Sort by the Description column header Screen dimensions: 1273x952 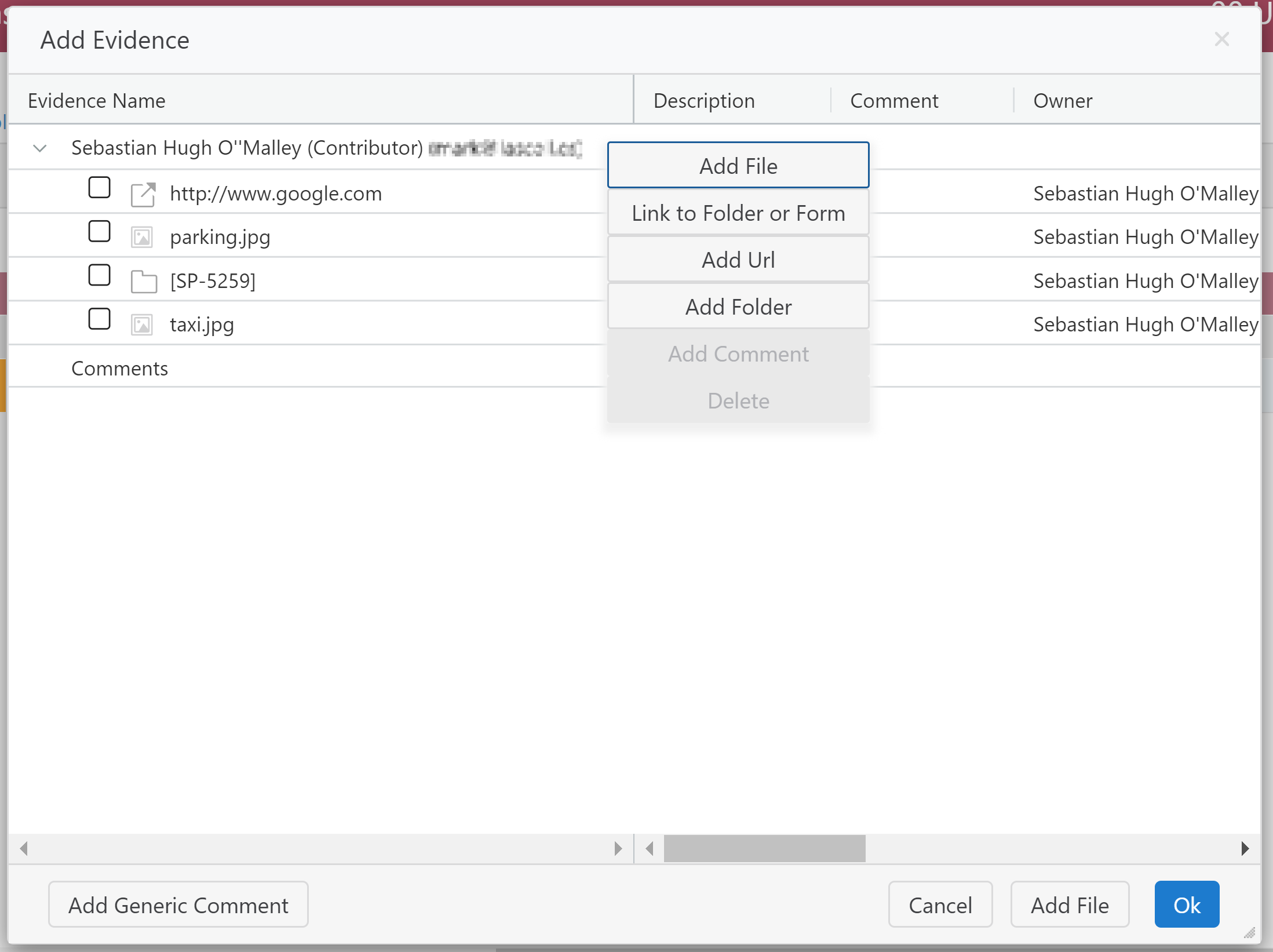pyautogui.click(x=732, y=100)
